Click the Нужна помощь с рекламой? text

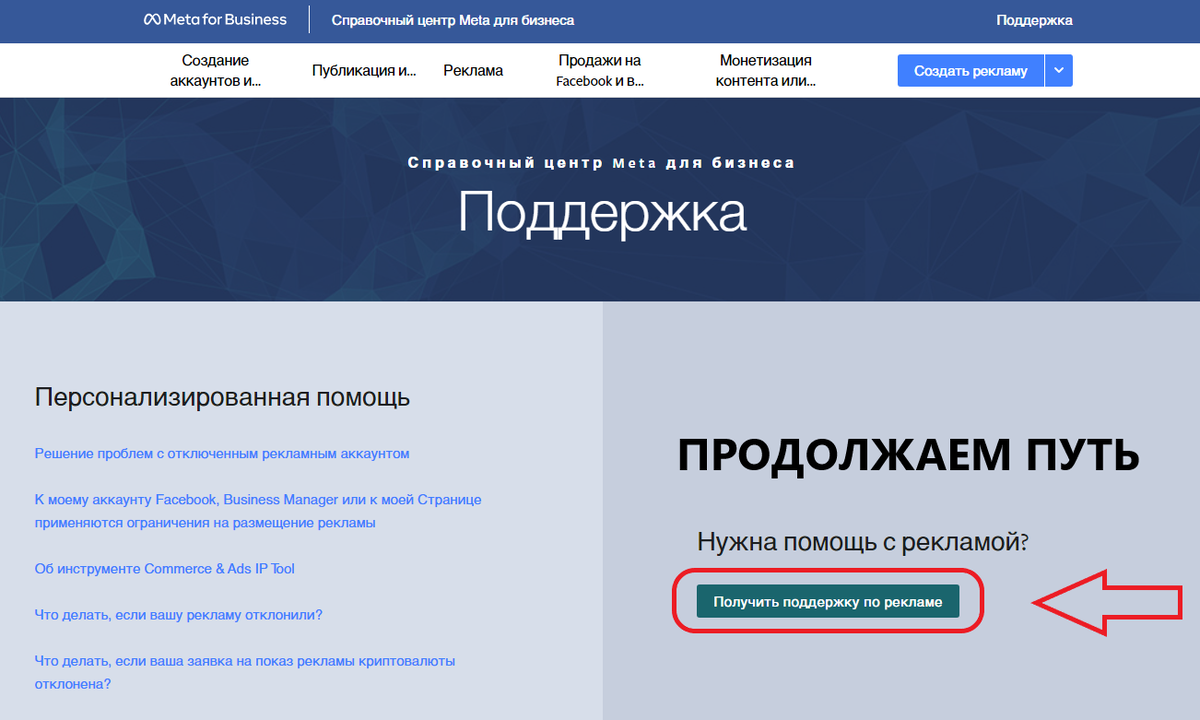click(863, 543)
